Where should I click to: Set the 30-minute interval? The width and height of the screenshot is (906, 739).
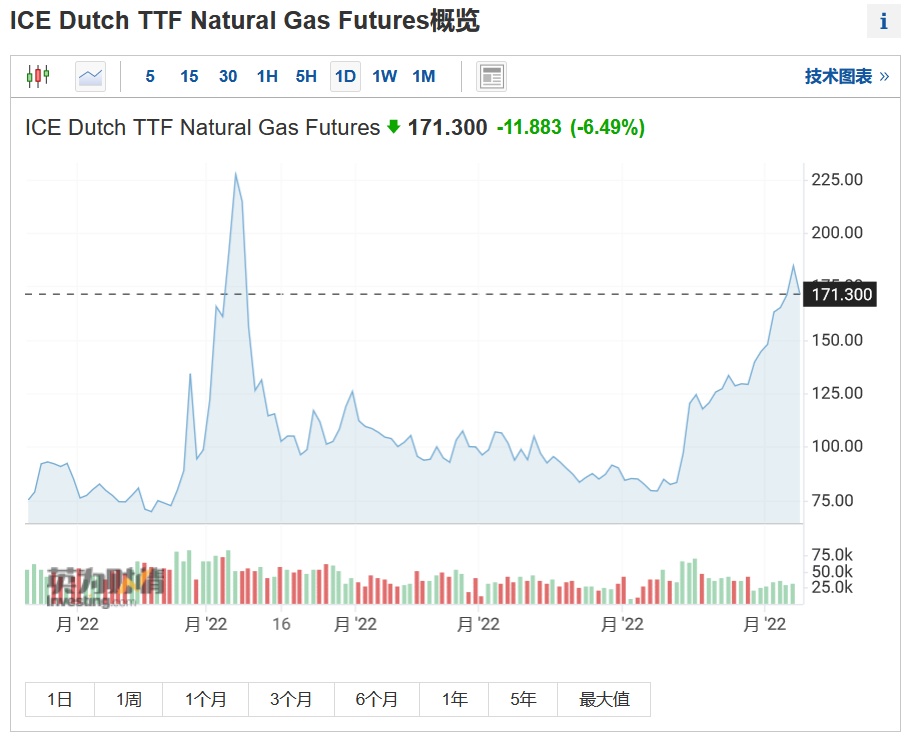228,76
